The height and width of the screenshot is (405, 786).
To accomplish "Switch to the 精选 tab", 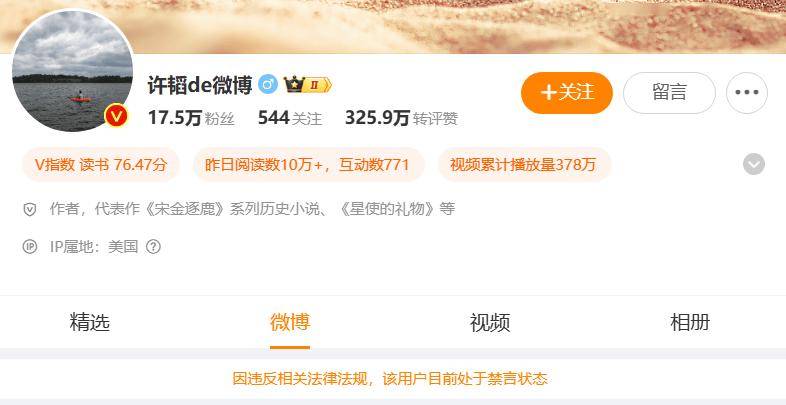I will (x=90, y=322).
